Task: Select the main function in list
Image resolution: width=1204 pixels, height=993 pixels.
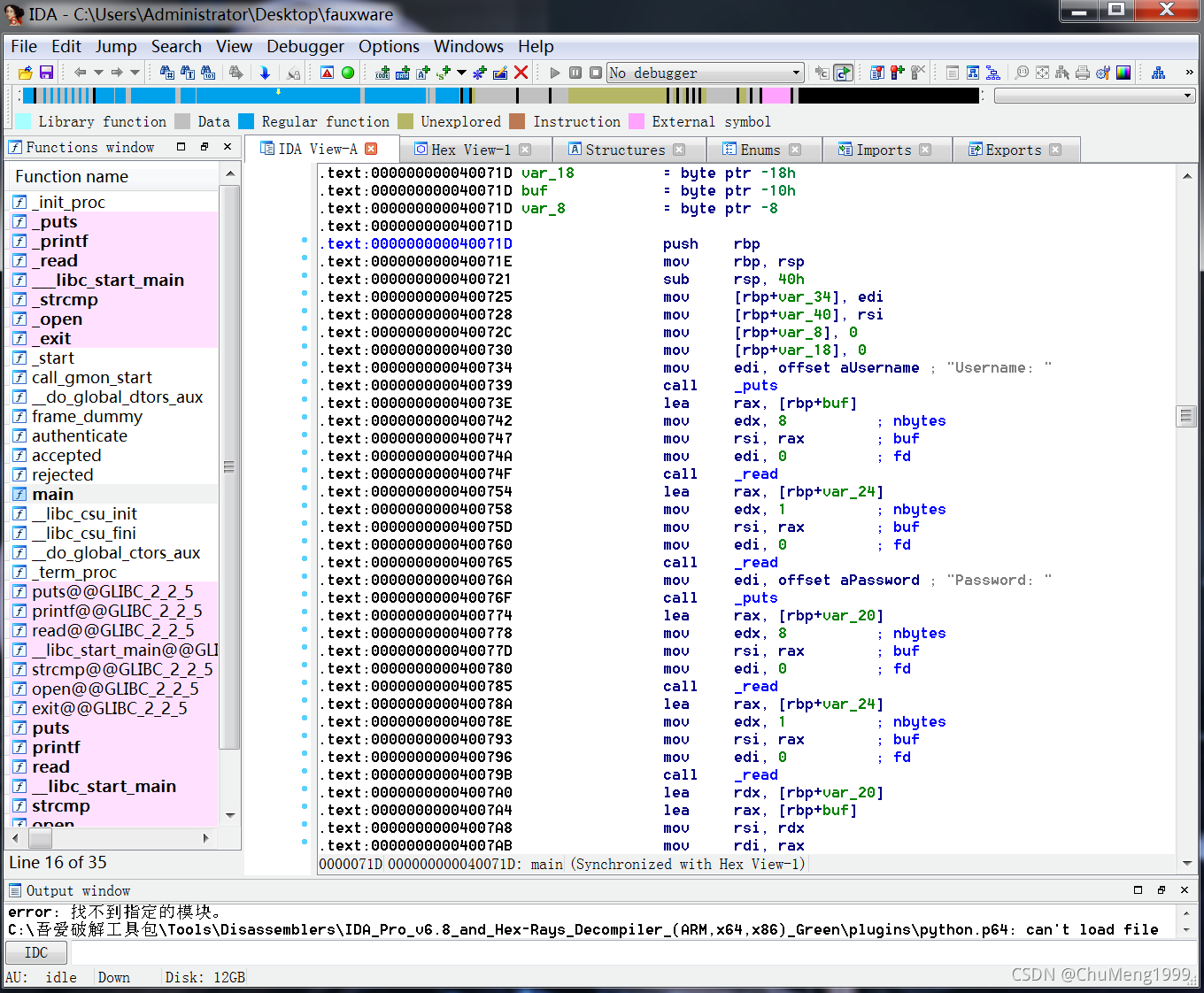Action: pyautogui.click(x=53, y=494)
